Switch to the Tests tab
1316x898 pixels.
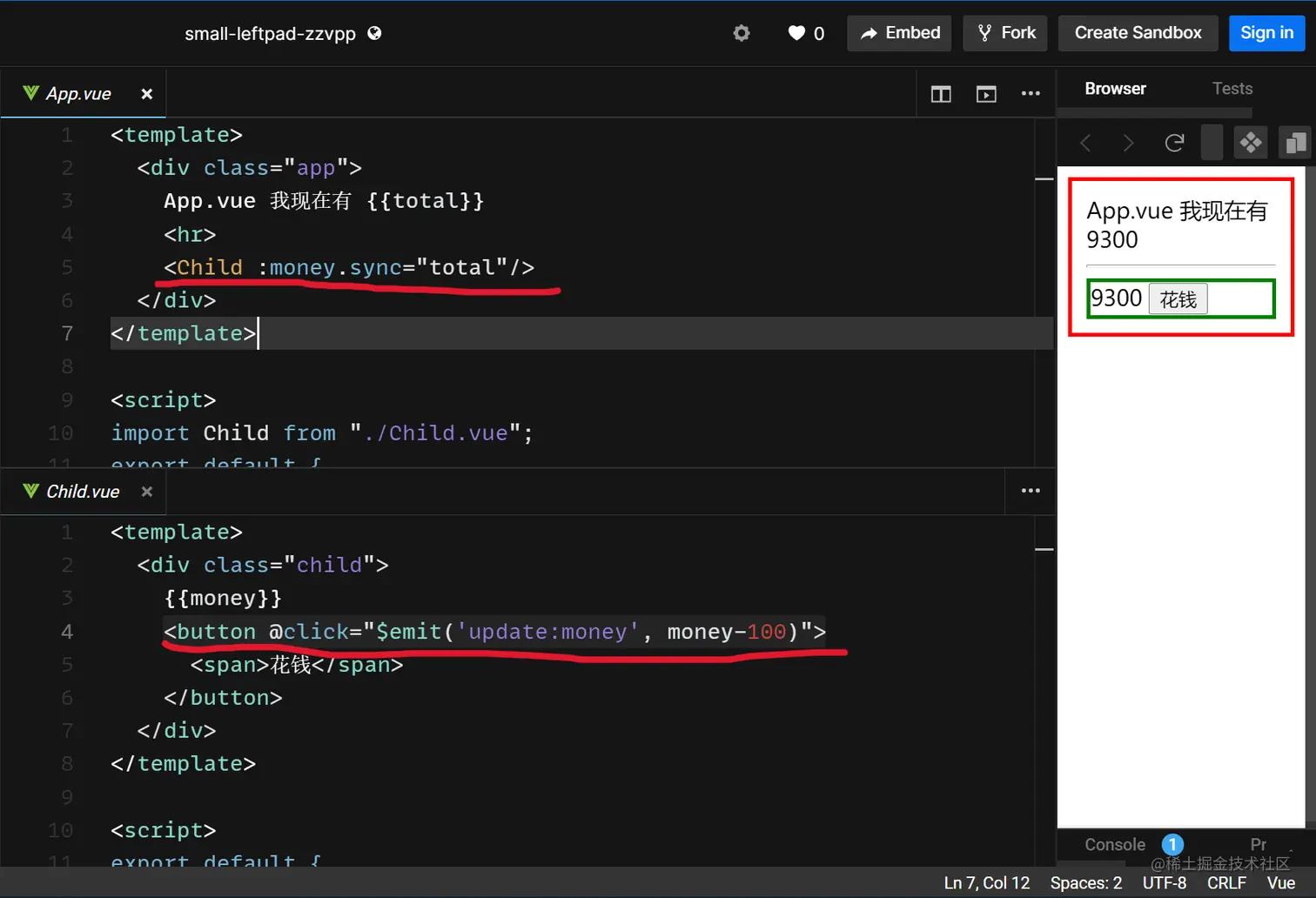pos(1232,88)
